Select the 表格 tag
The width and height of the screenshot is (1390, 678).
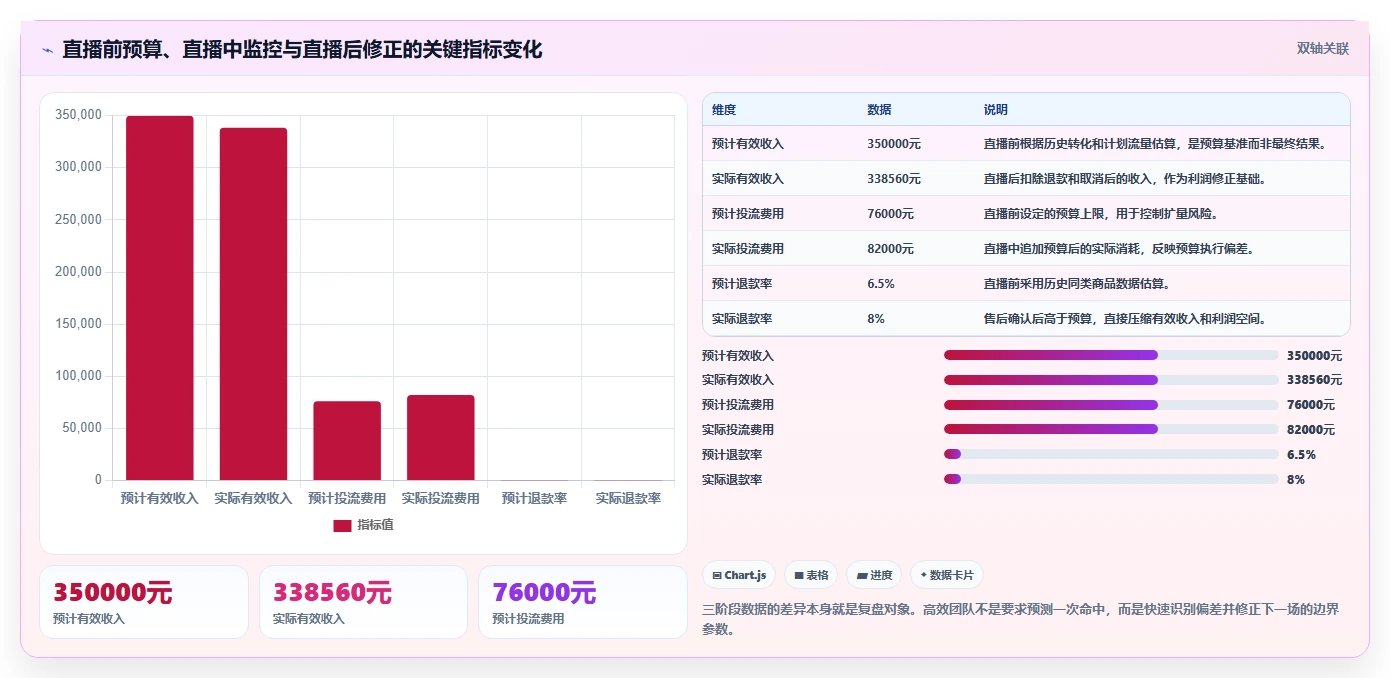(811, 575)
